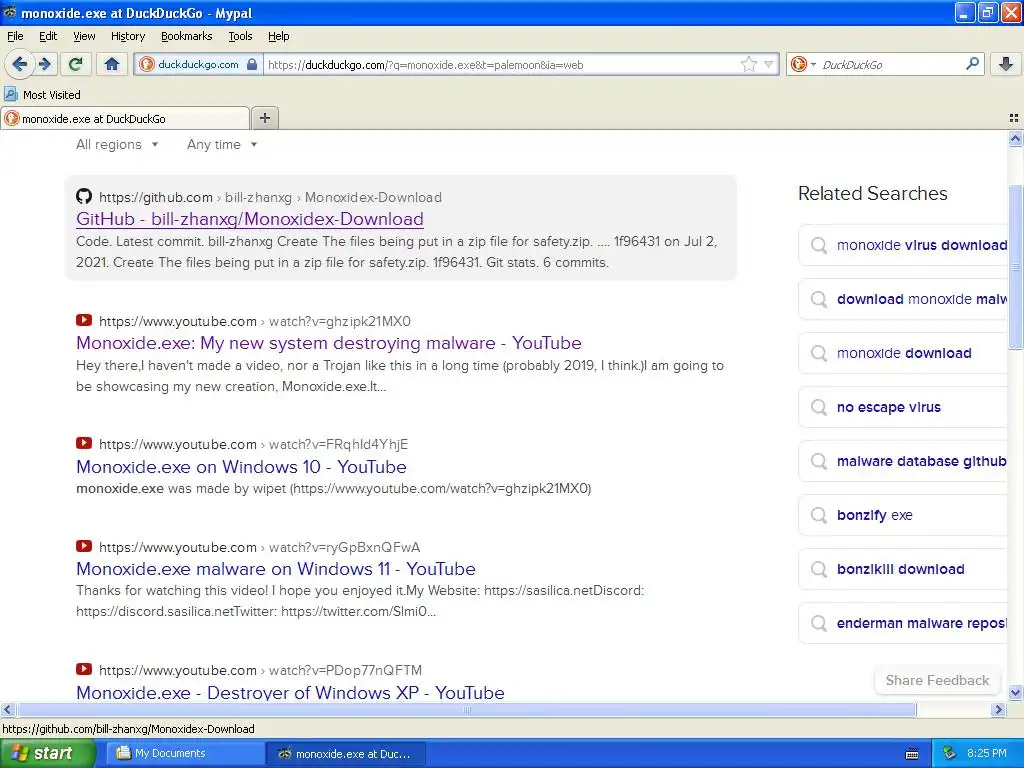Screen dimensions: 1024x768
Task: Switch to My Documents taskbar window
Action: click(186, 754)
